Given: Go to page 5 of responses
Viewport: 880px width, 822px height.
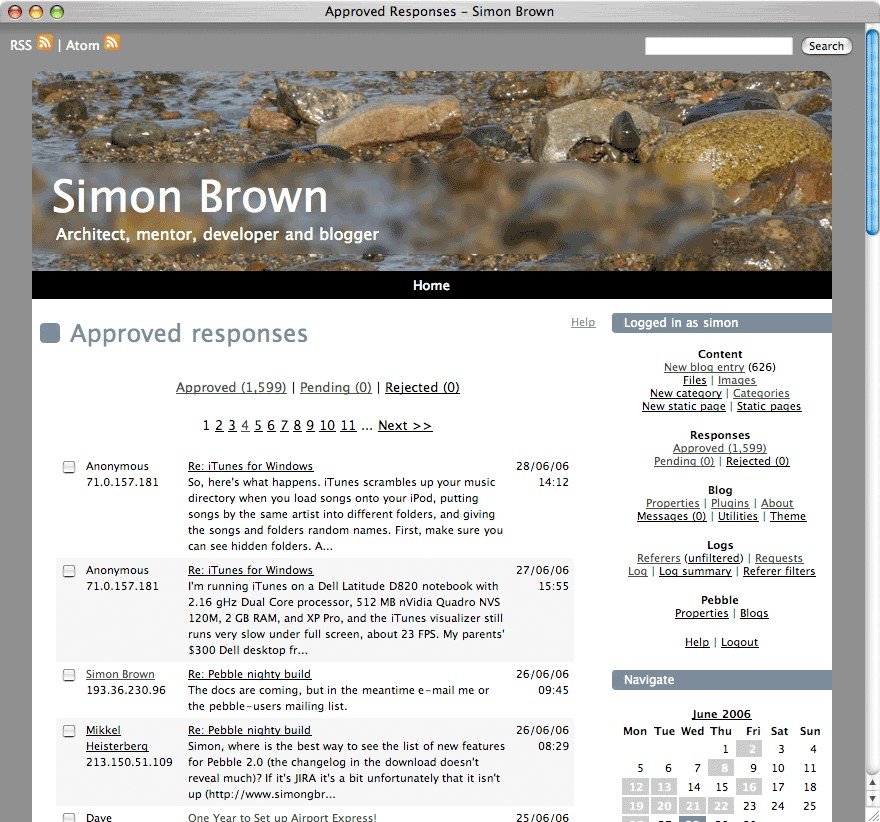Looking at the screenshot, I should [x=258, y=425].
